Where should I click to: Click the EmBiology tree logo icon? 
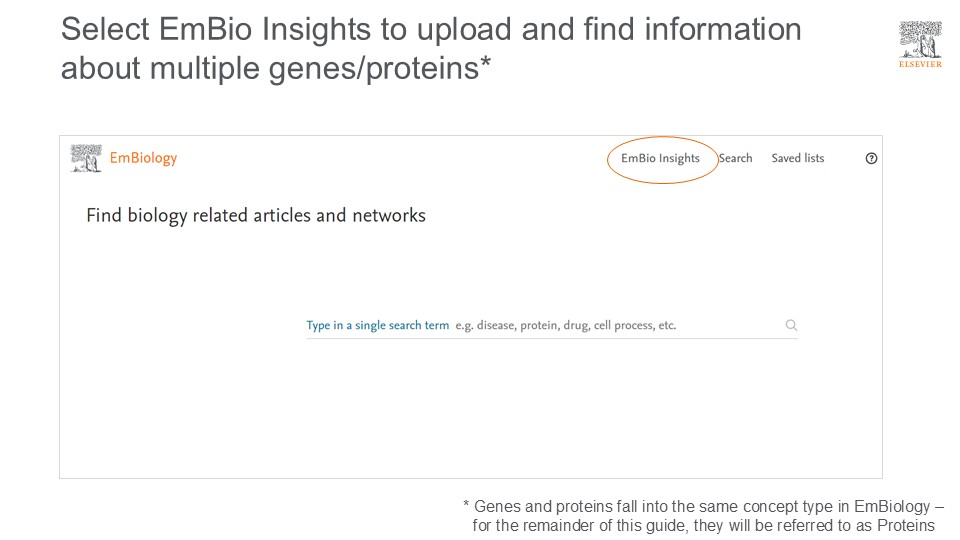pyautogui.click(x=86, y=158)
